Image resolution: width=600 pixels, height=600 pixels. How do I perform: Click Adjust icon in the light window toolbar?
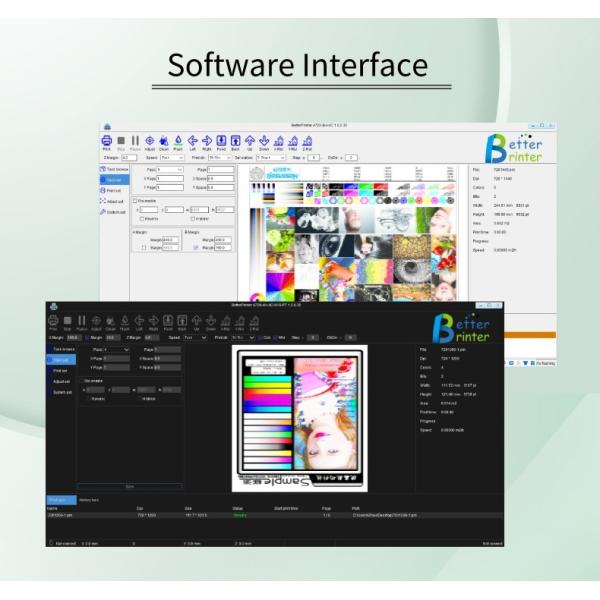(x=150, y=141)
